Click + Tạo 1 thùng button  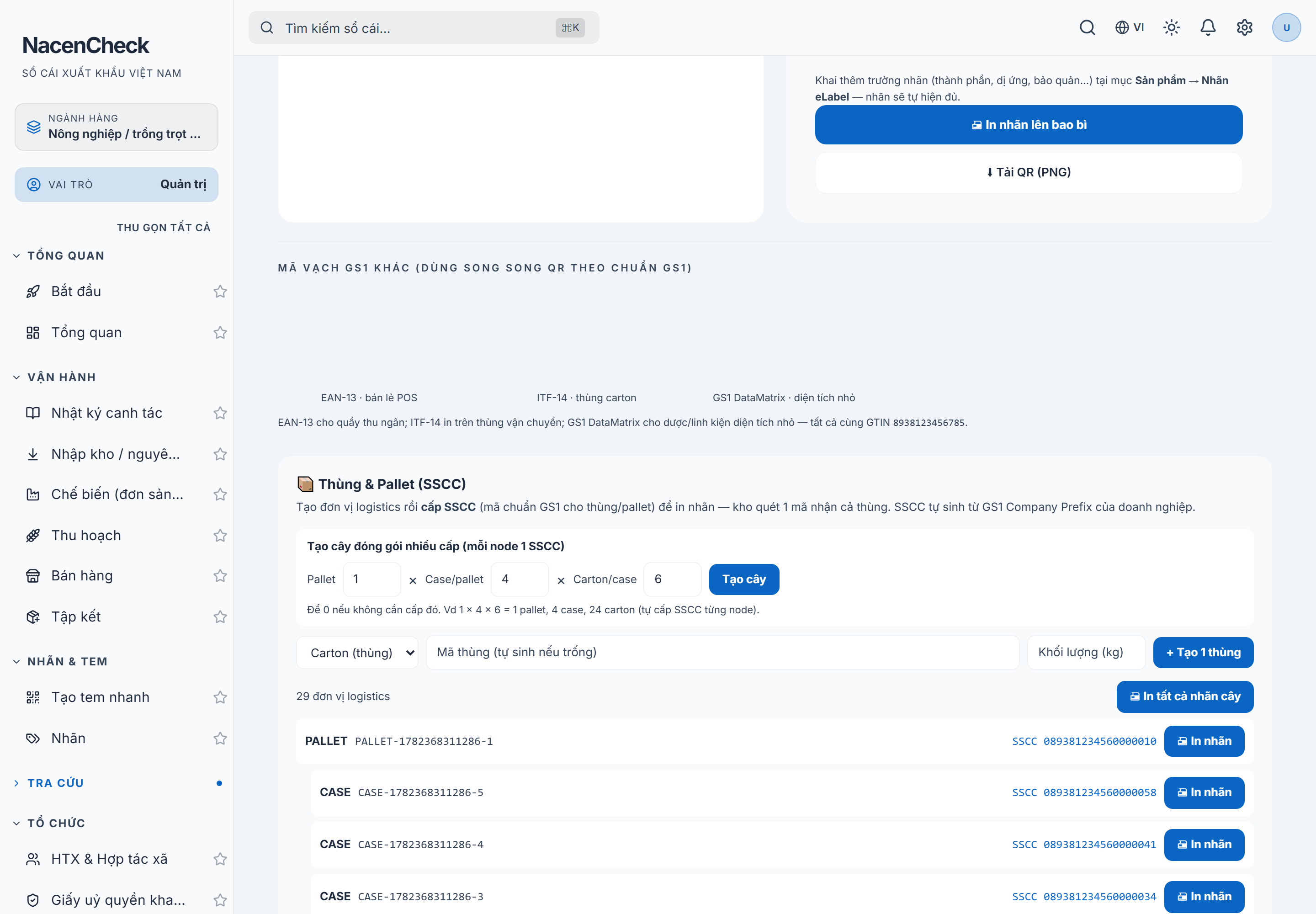1203,652
